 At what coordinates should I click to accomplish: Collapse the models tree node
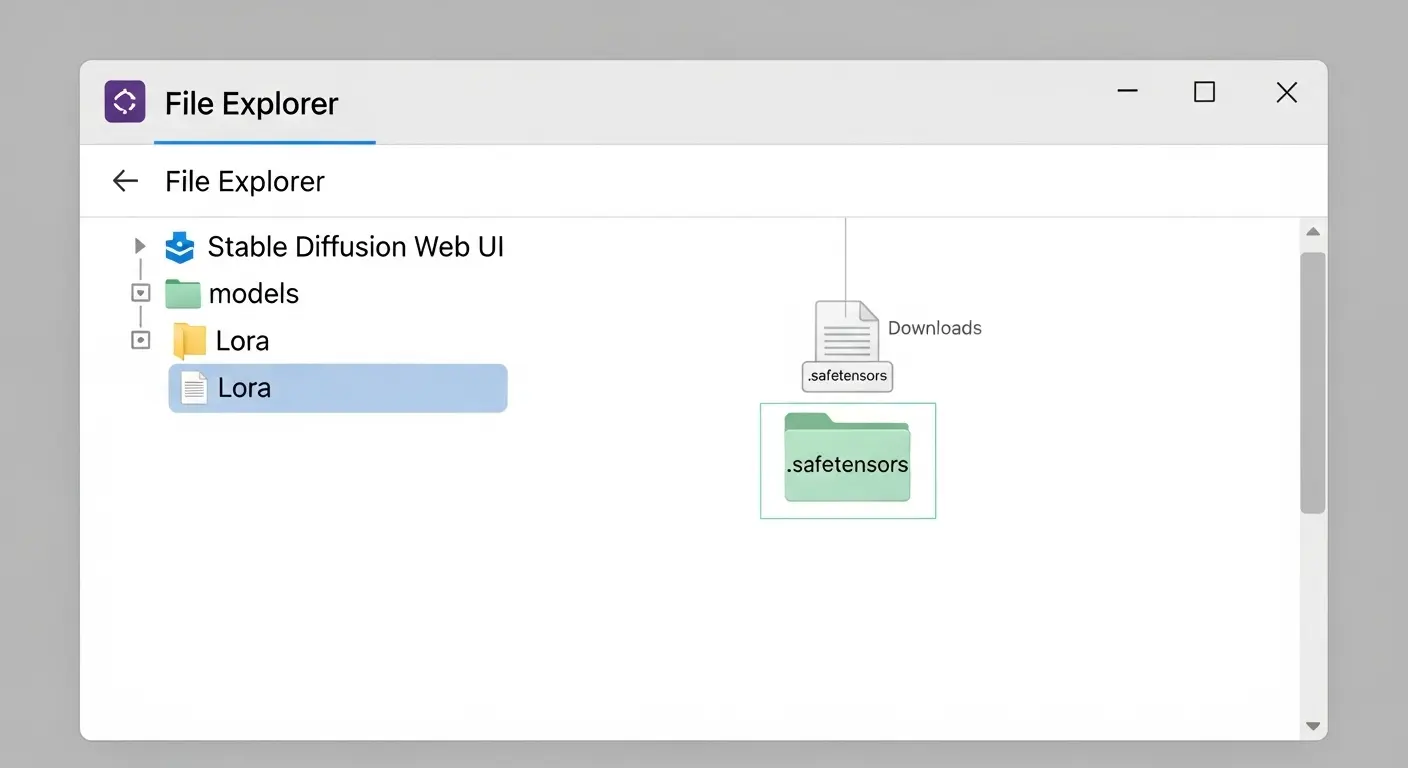(141, 294)
